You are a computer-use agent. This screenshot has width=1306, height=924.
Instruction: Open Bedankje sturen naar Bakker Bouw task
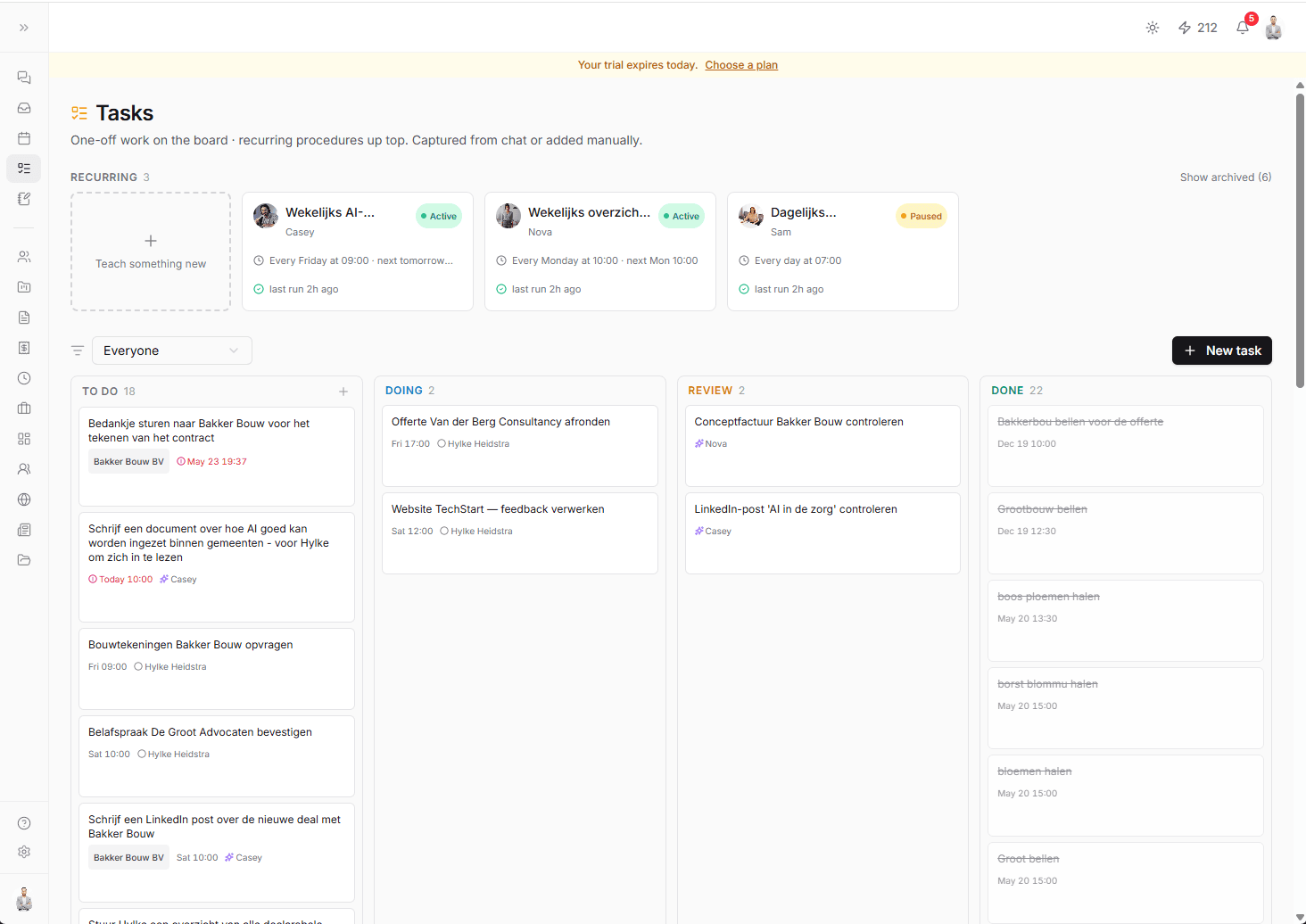[x=217, y=457]
